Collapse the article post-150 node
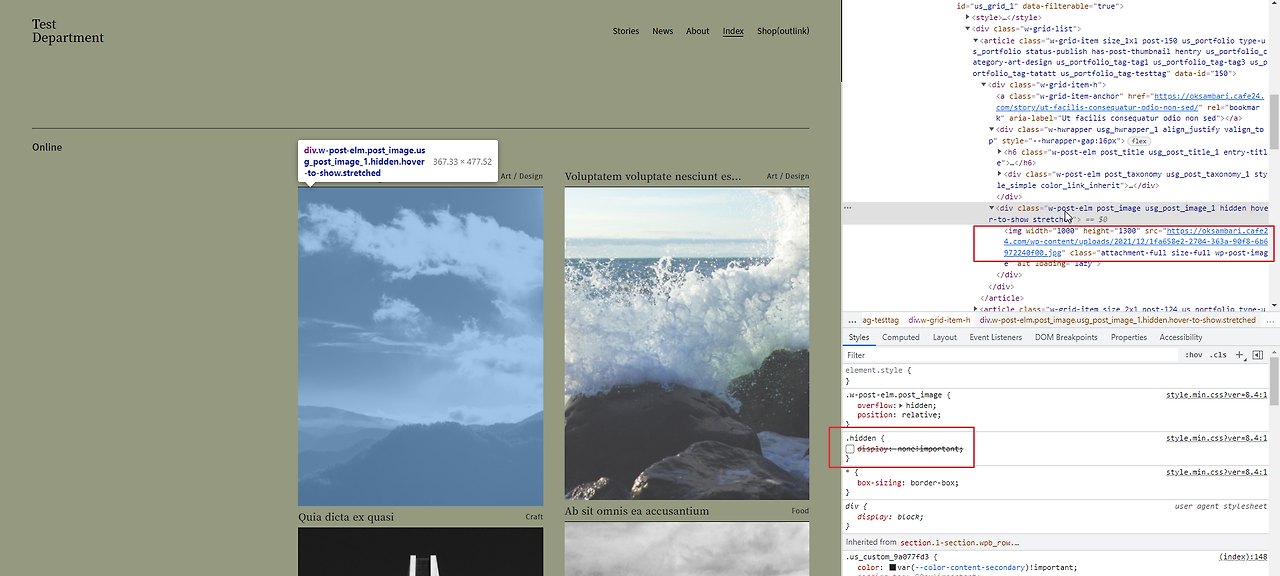 976,40
